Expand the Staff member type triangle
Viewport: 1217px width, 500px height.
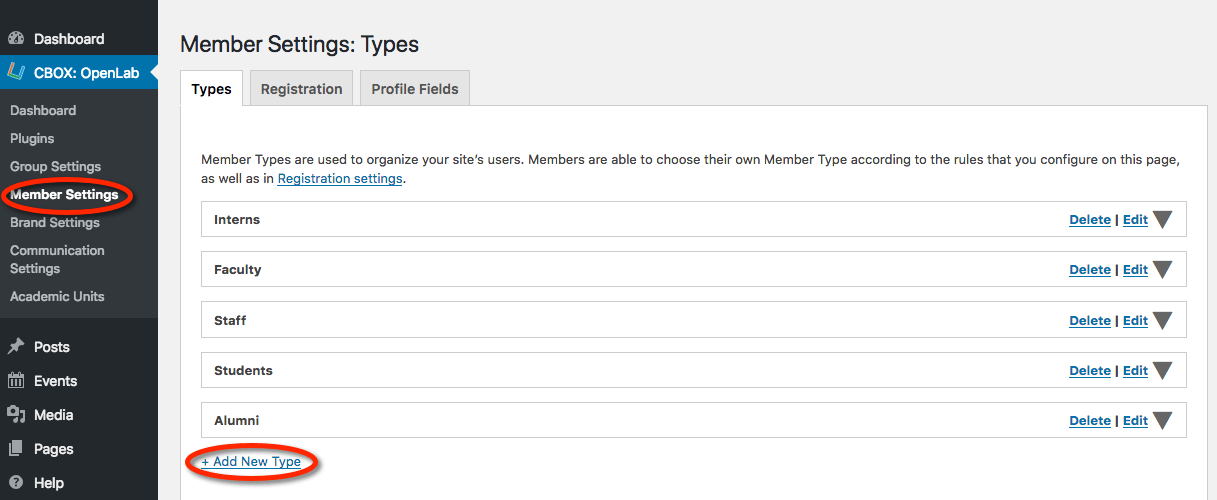1162,321
